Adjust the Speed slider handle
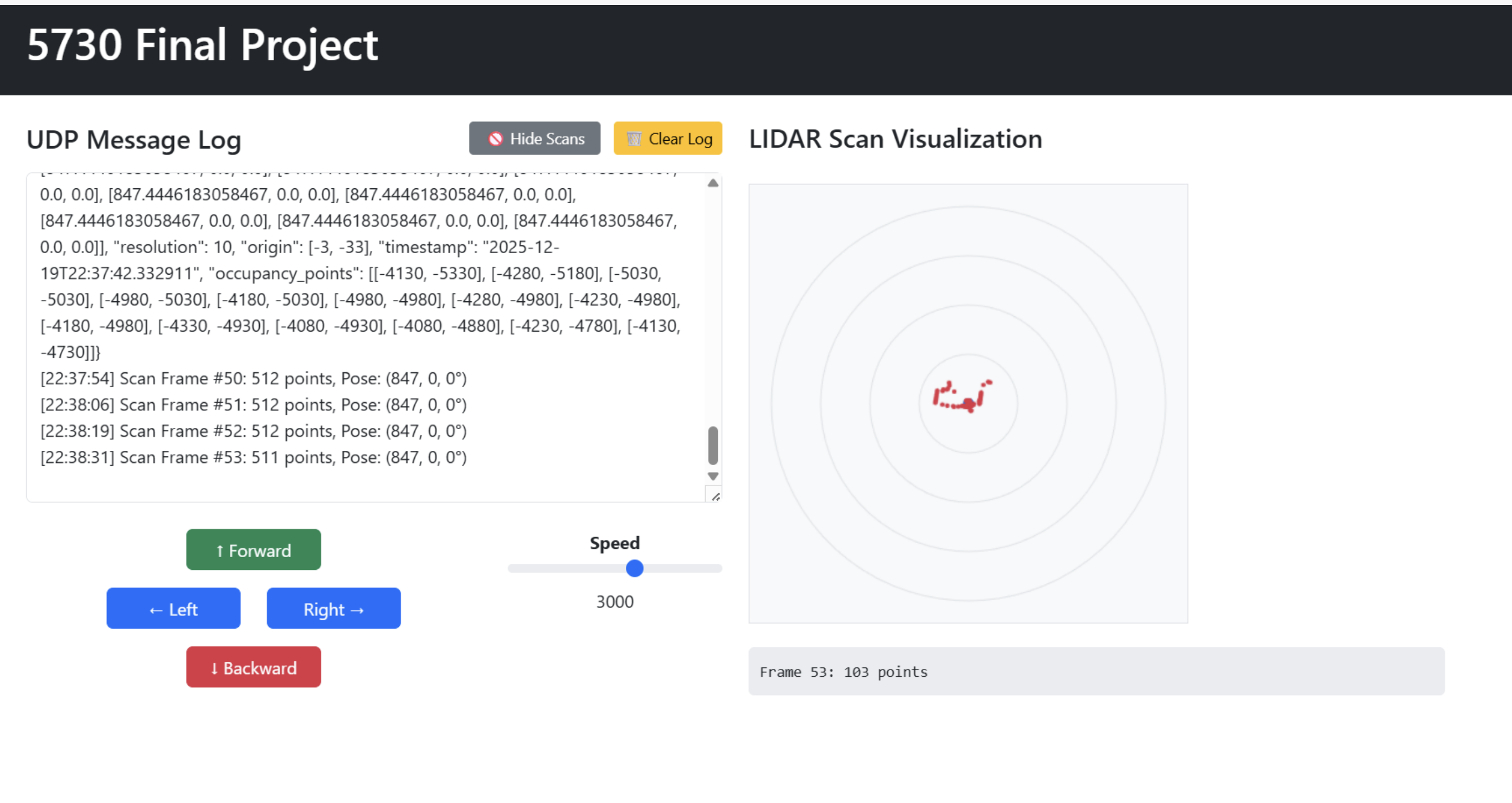The width and height of the screenshot is (1512, 803). [x=634, y=568]
